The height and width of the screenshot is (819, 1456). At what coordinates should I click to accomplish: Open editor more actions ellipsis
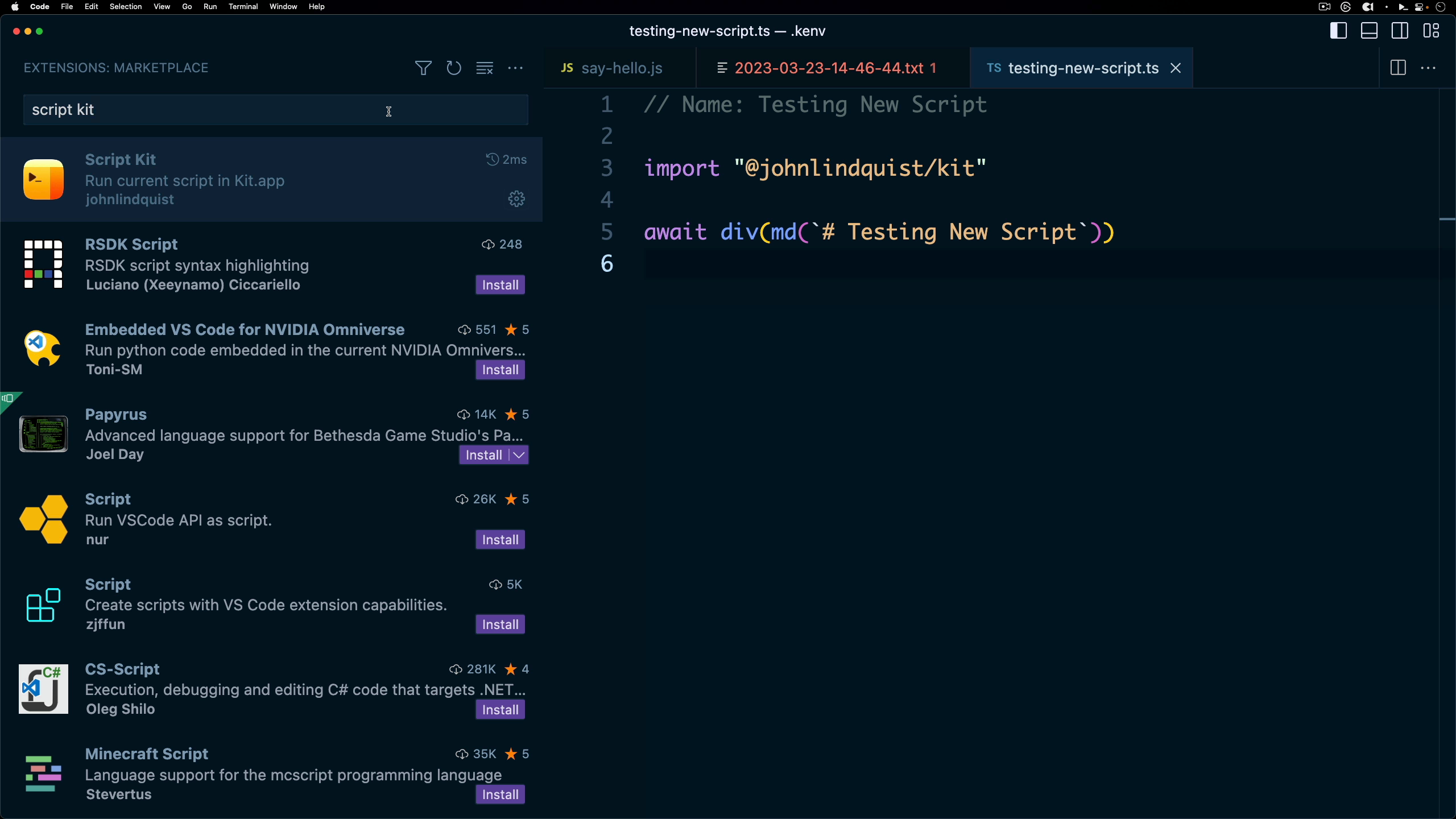coord(1429,68)
